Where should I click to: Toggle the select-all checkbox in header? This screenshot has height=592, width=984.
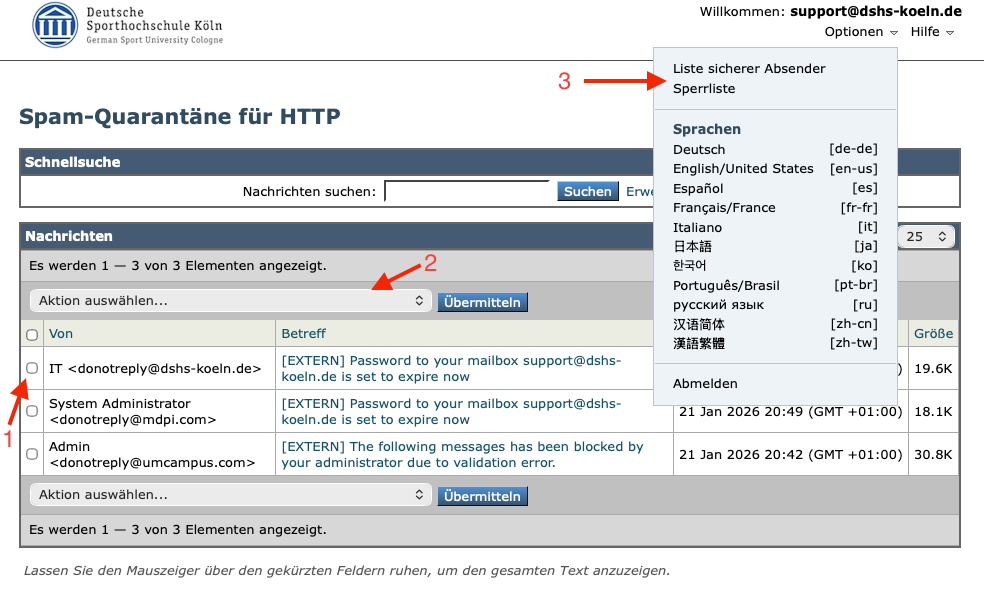[32, 334]
